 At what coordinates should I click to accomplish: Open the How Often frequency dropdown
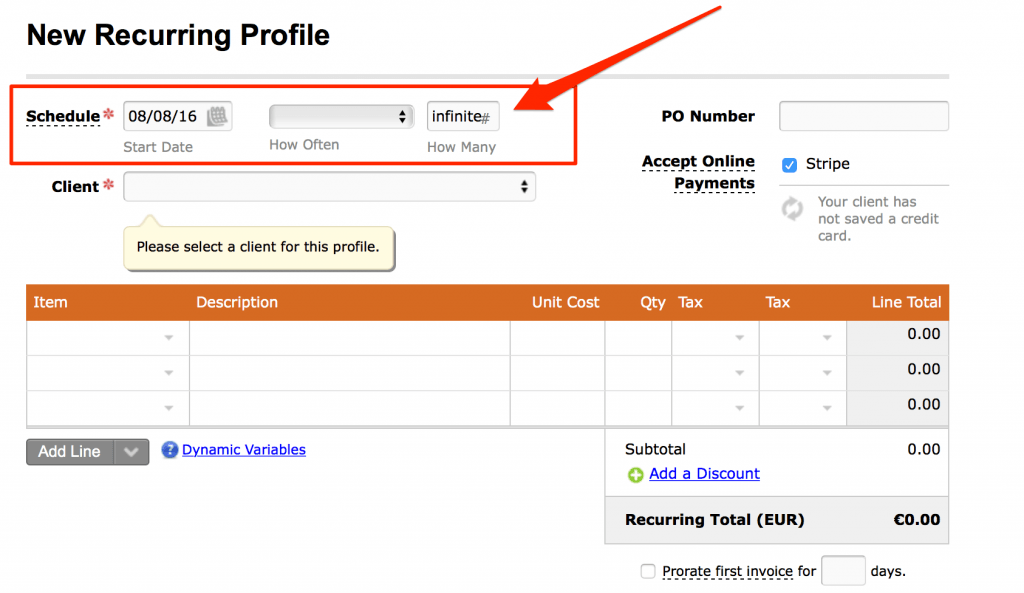(342, 117)
